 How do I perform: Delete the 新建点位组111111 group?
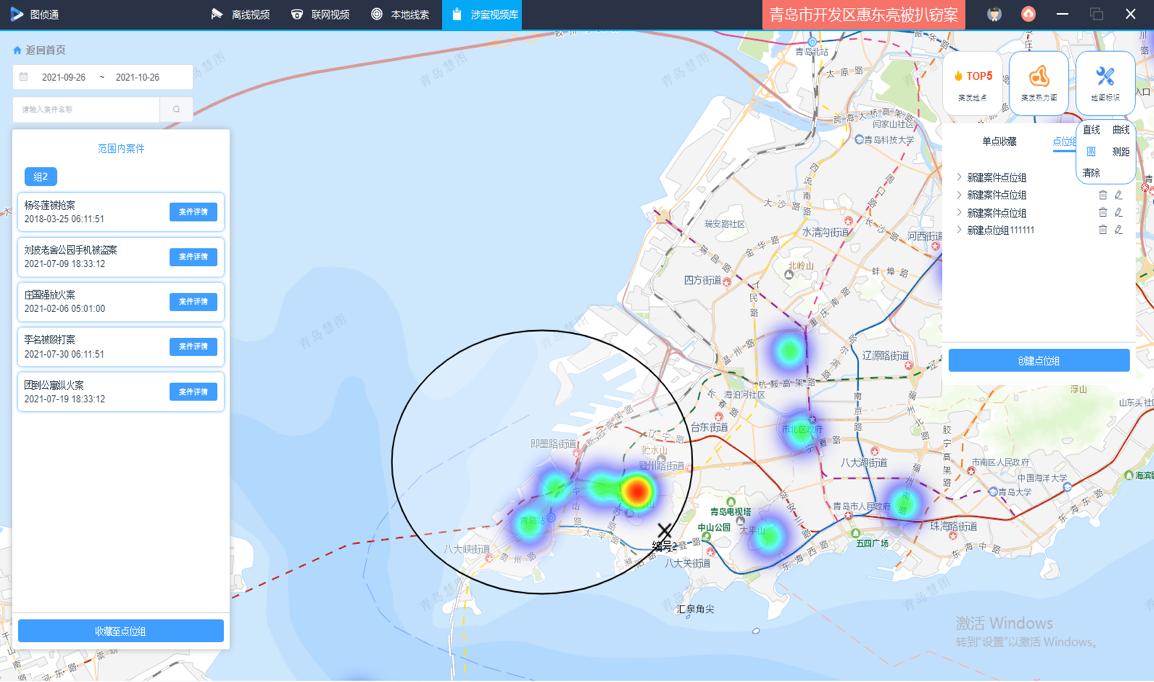1103,230
